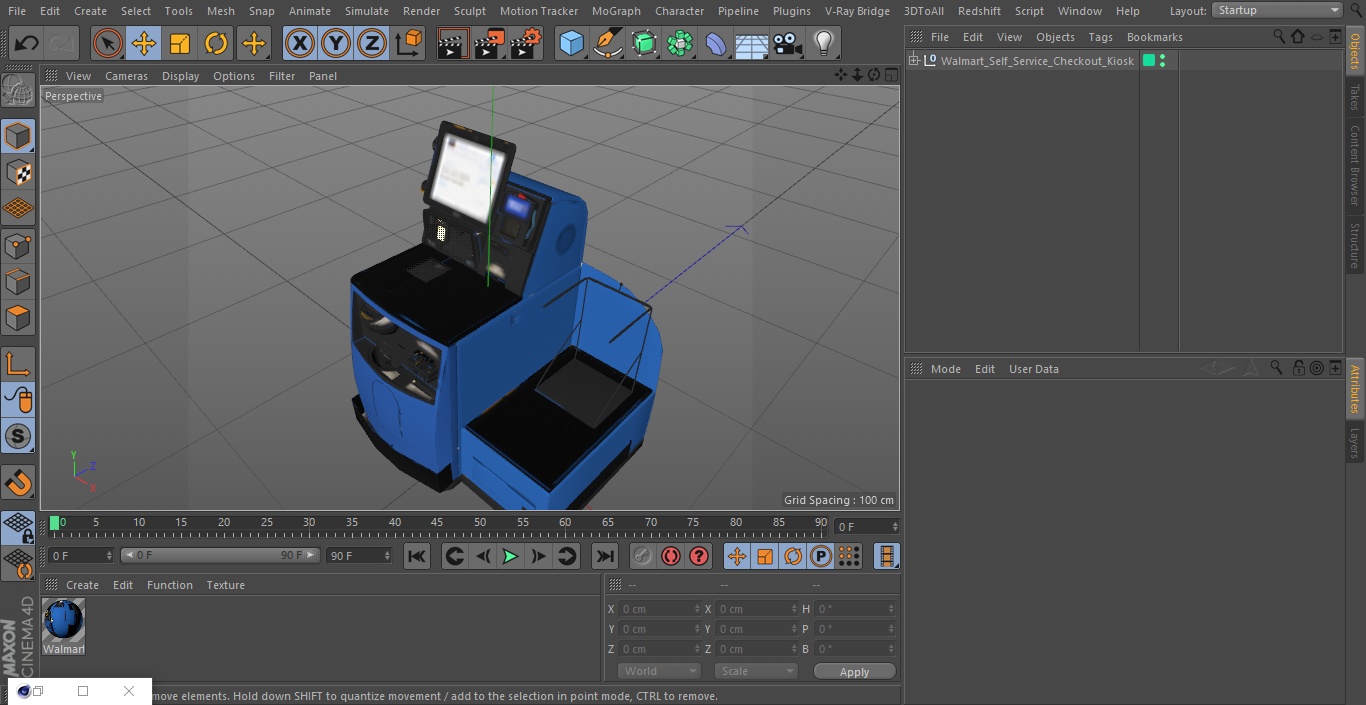Open material manager Texture menu
1366x705 pixels.
coord(225,585)
